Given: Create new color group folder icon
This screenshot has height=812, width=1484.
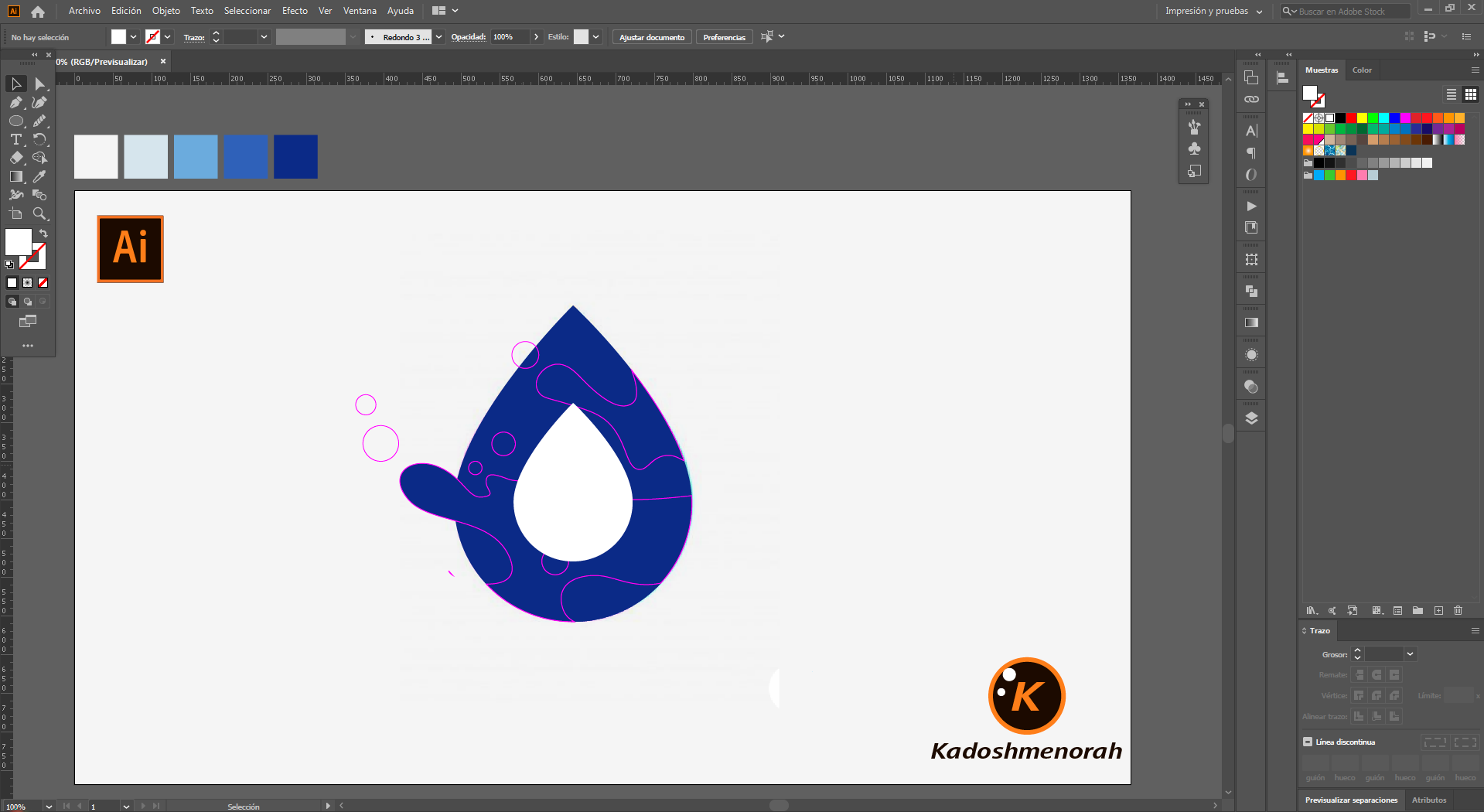Looking at the screenshot, I should click(x=1417, y=610).
